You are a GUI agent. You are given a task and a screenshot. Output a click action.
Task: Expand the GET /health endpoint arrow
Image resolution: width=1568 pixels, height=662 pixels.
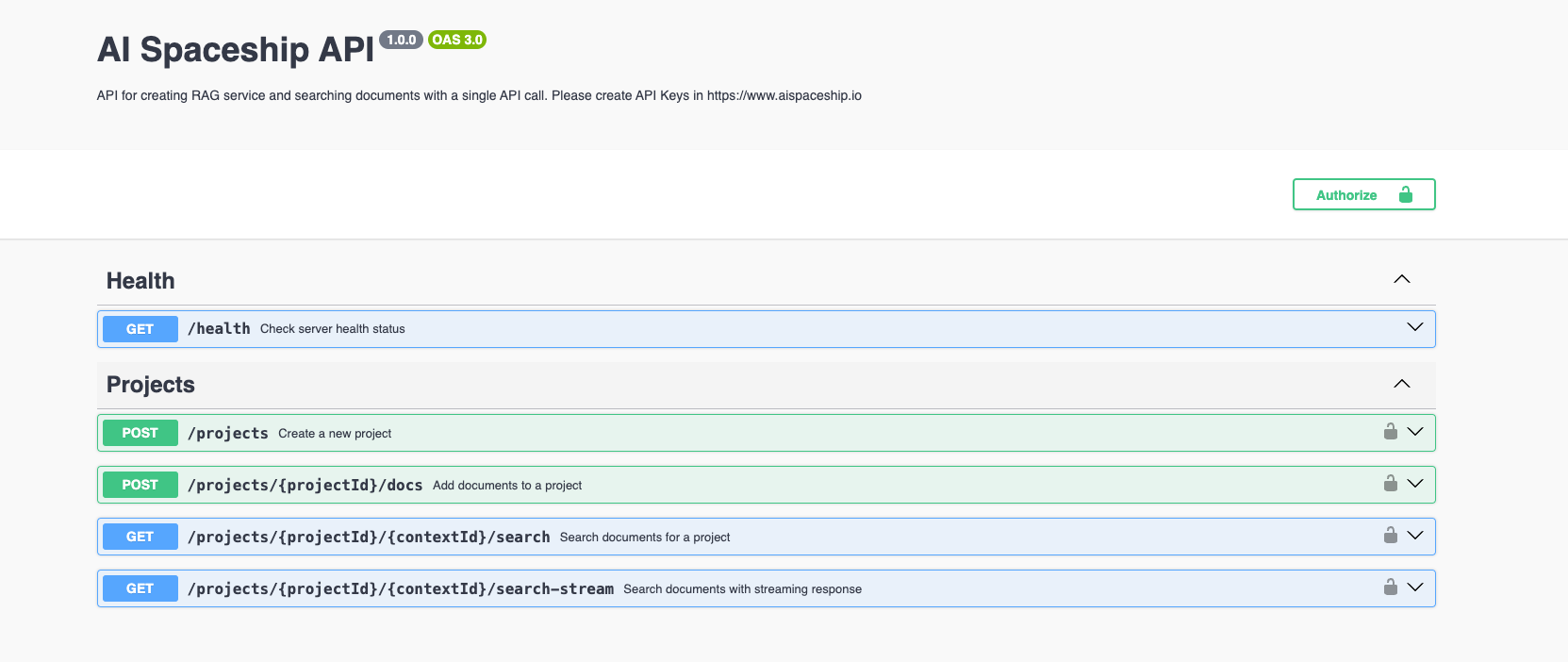[x=1415, y=327]
